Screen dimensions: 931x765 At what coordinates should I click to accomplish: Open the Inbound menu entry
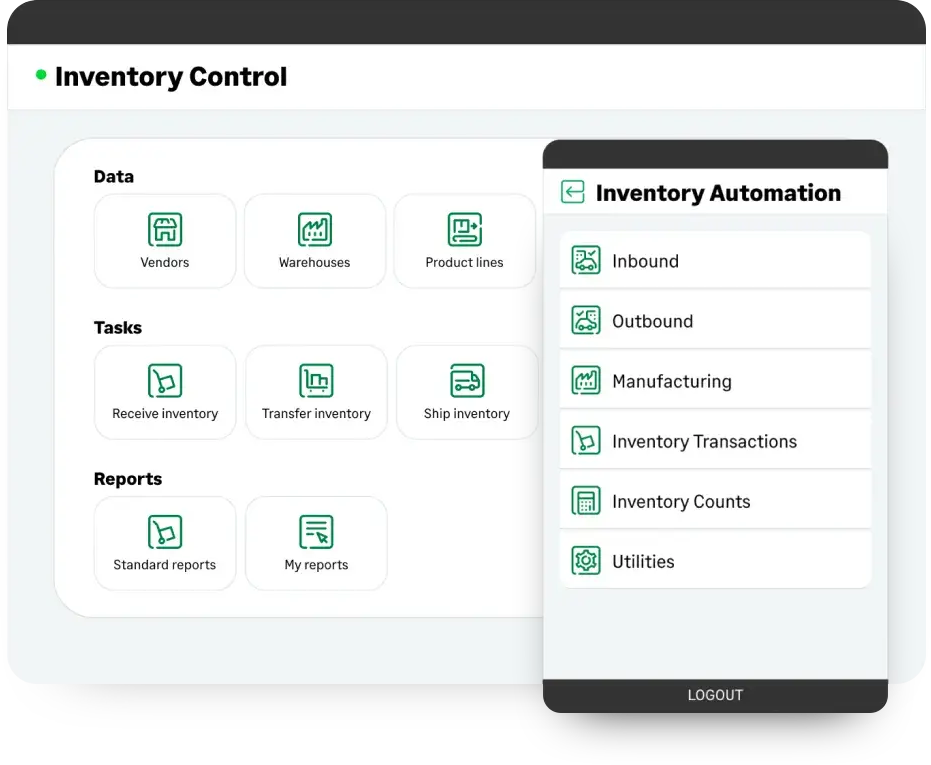coord(715,260)
